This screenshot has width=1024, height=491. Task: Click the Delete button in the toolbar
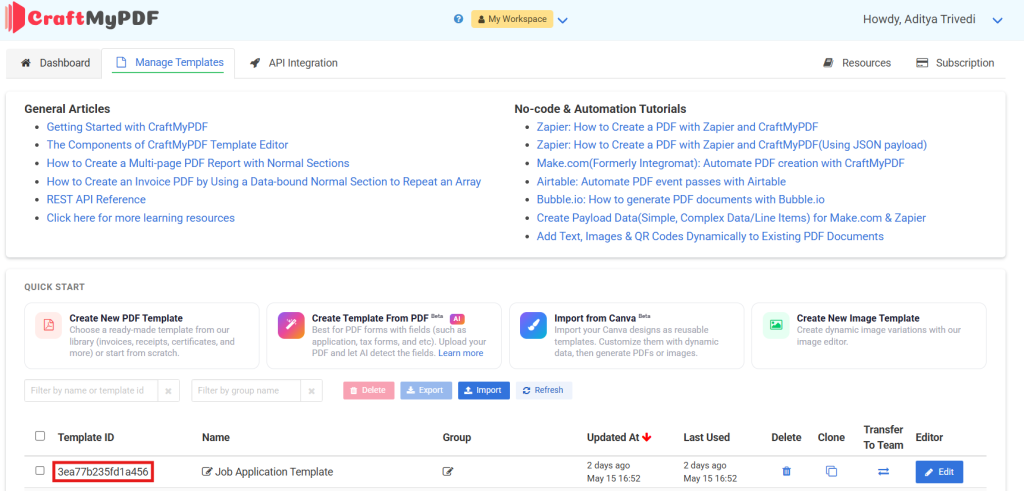(369, 390)
